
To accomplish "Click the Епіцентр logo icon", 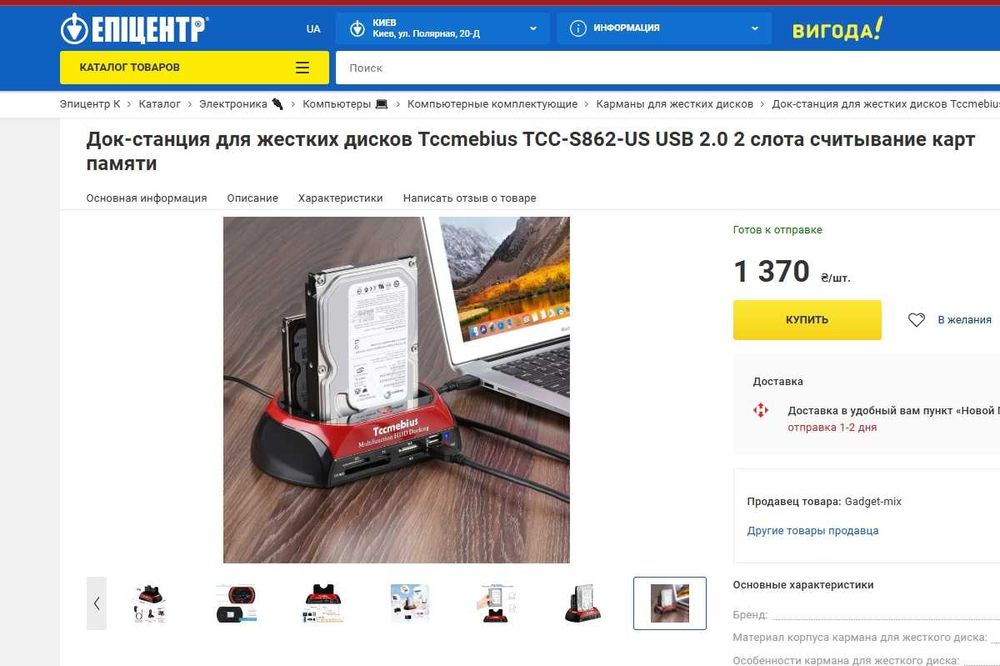I will pyautogui.click(x=74, y=29).
